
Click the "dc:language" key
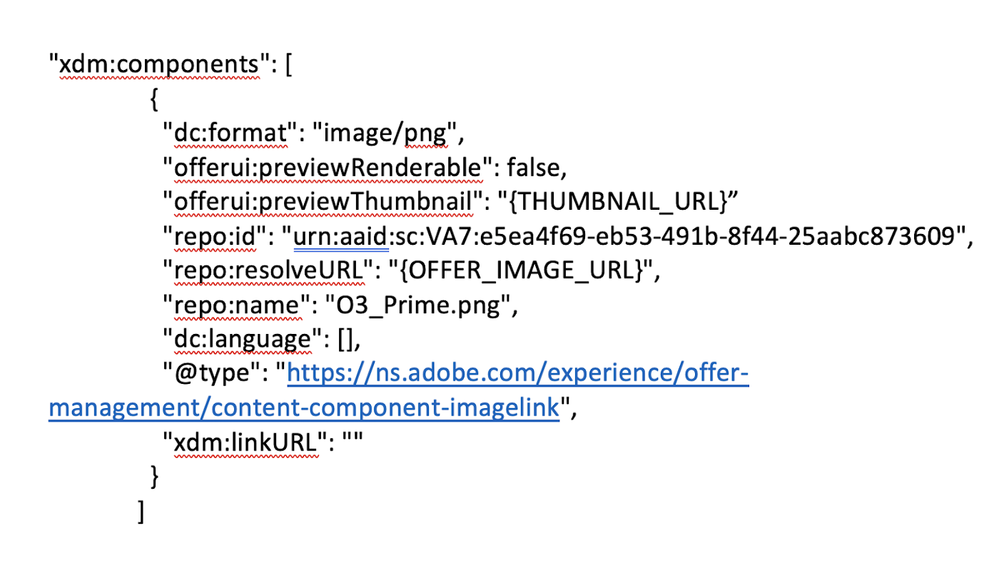tap(241, 339)
